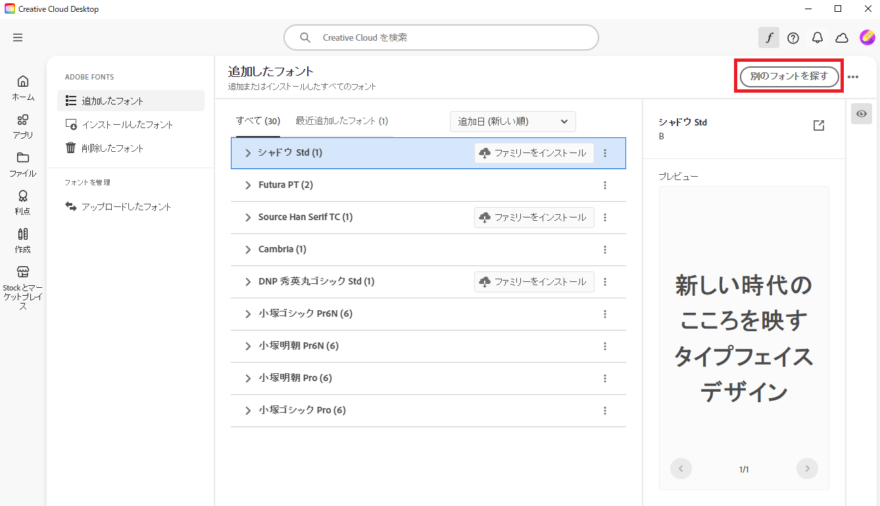Open ファイル section in sidebar
Image resolution: width=880 pixels, height=506 pixels.
click(23, 165)
